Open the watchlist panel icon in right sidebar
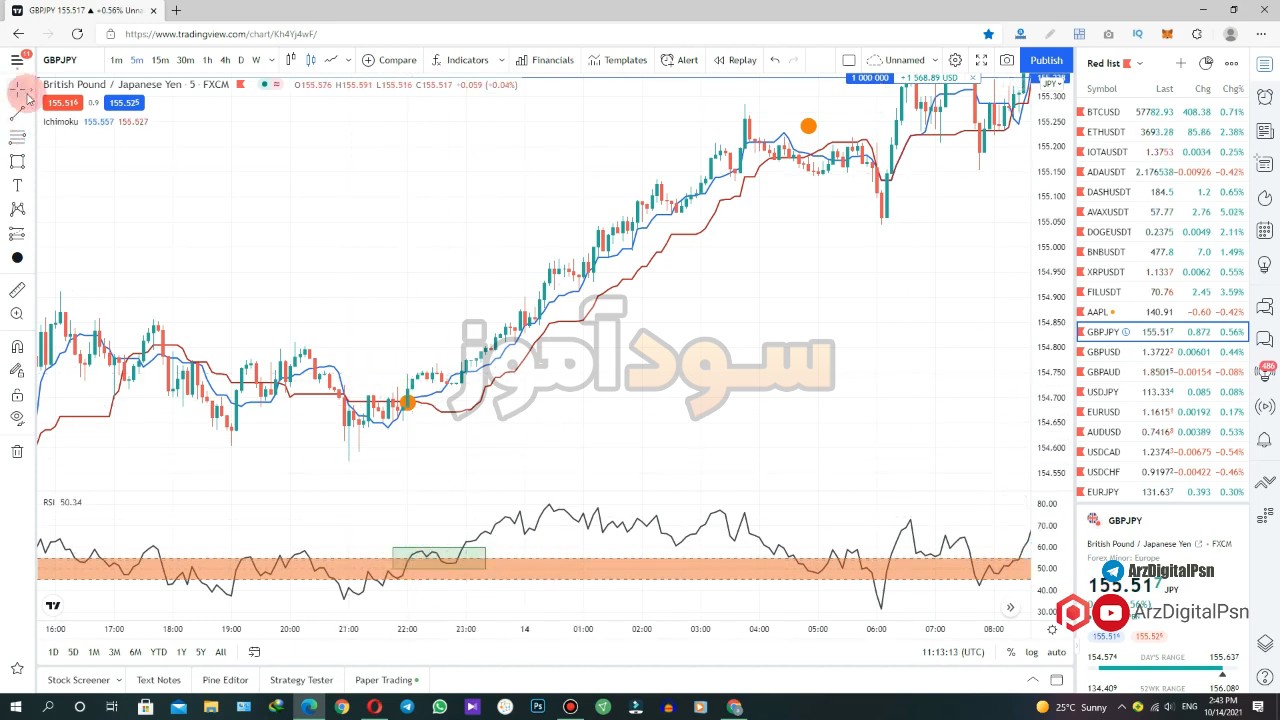The height and width of the screenshot is (720, 1280). point(1265,65)
